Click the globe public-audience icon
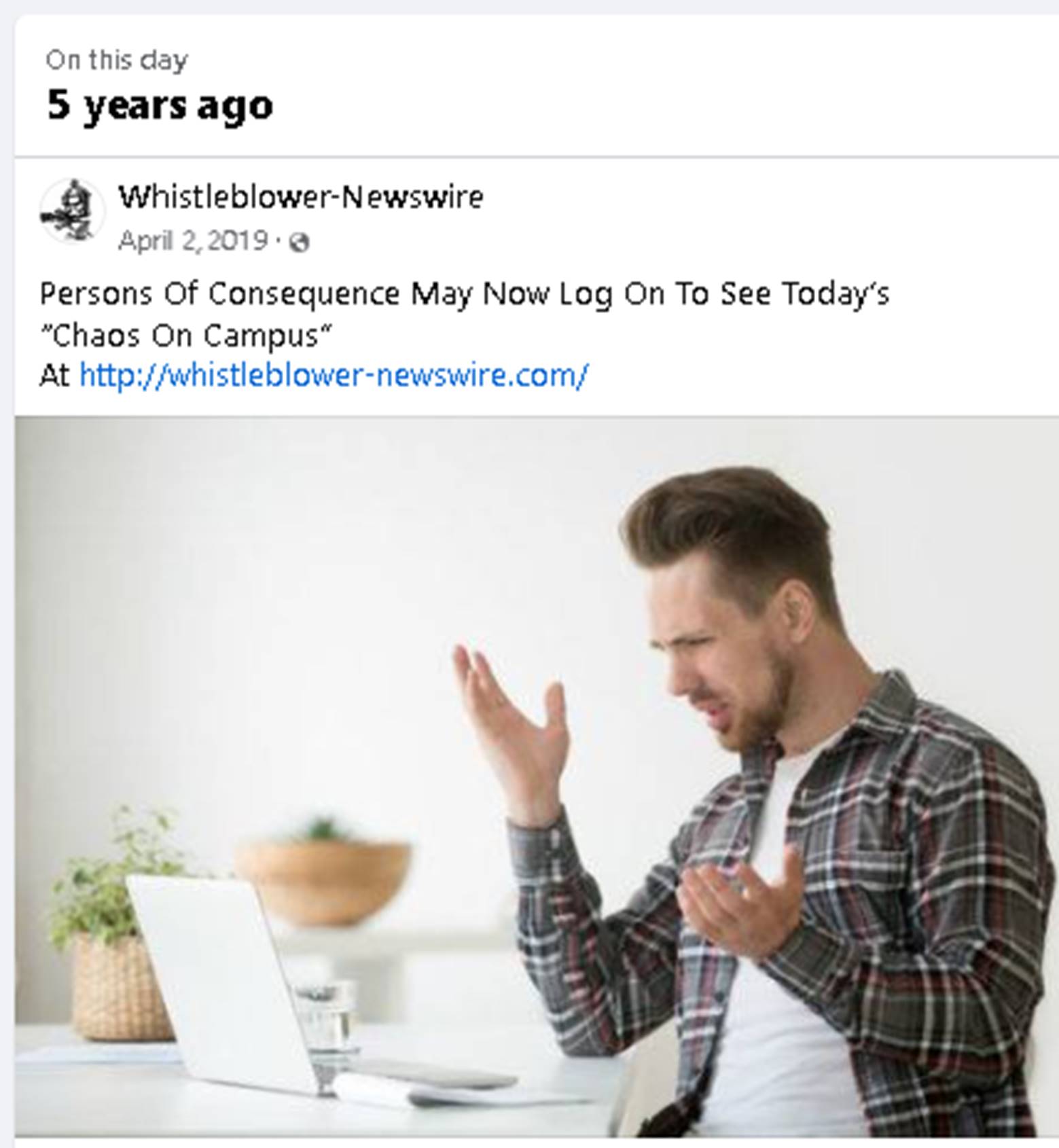1059x1148 pixels. (x=299, y=243)
